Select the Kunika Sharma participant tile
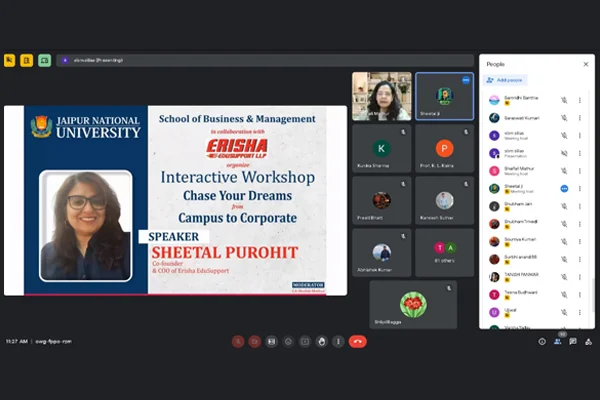 [x=382, y=148]
